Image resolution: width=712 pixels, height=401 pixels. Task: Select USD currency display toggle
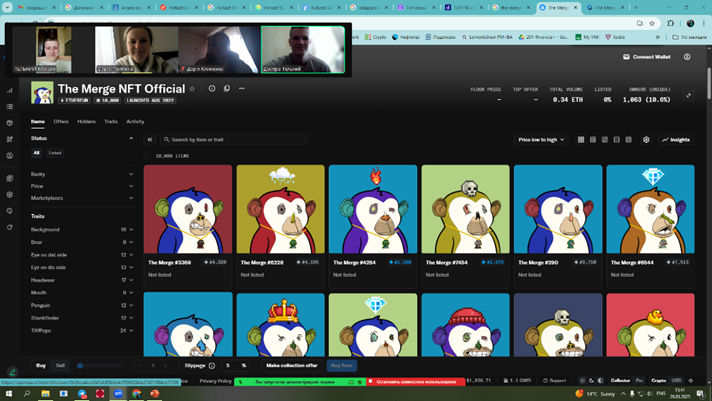tap(676, 381)
